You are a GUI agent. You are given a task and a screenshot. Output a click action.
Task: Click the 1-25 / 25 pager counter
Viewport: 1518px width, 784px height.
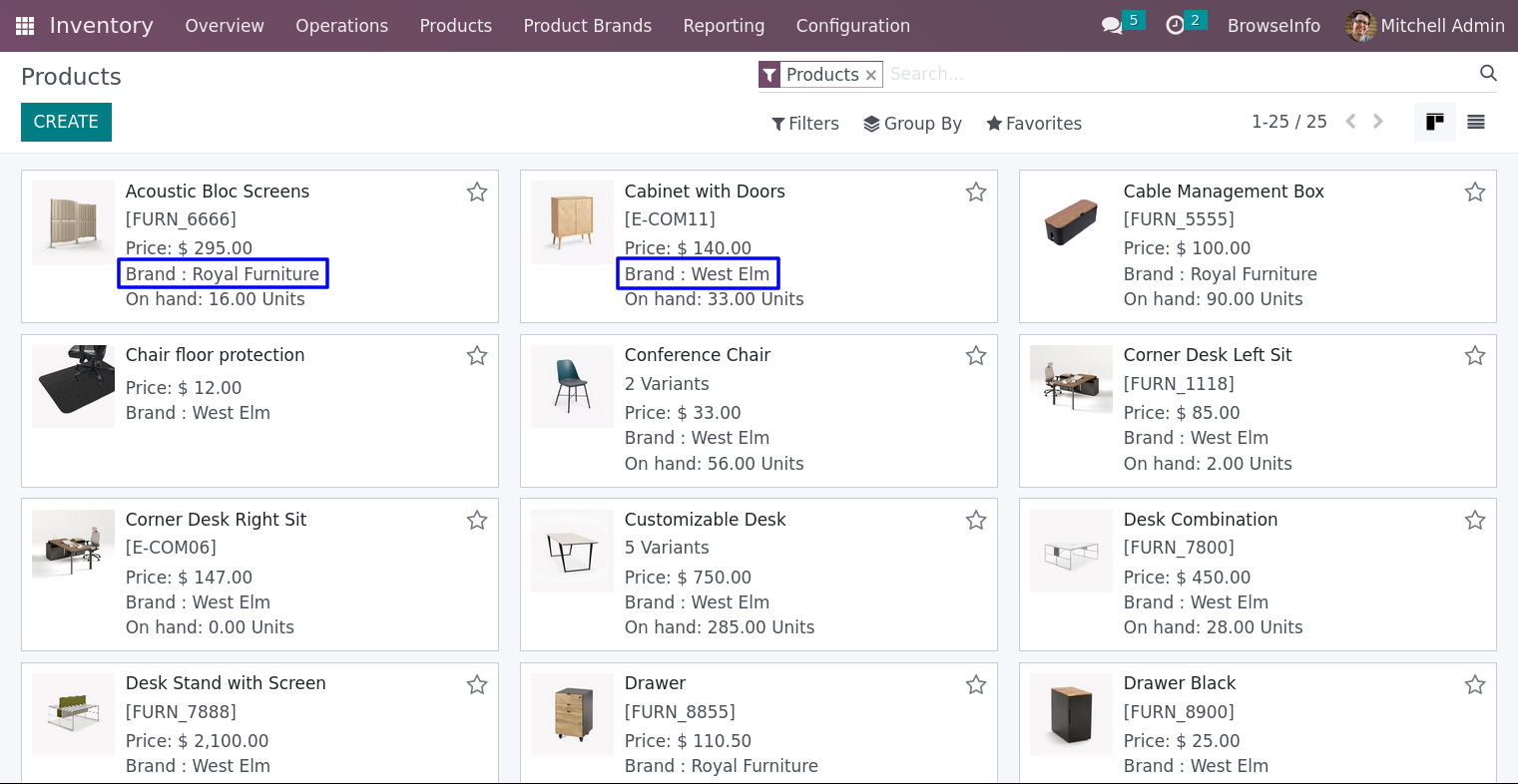coord(1288,122)
